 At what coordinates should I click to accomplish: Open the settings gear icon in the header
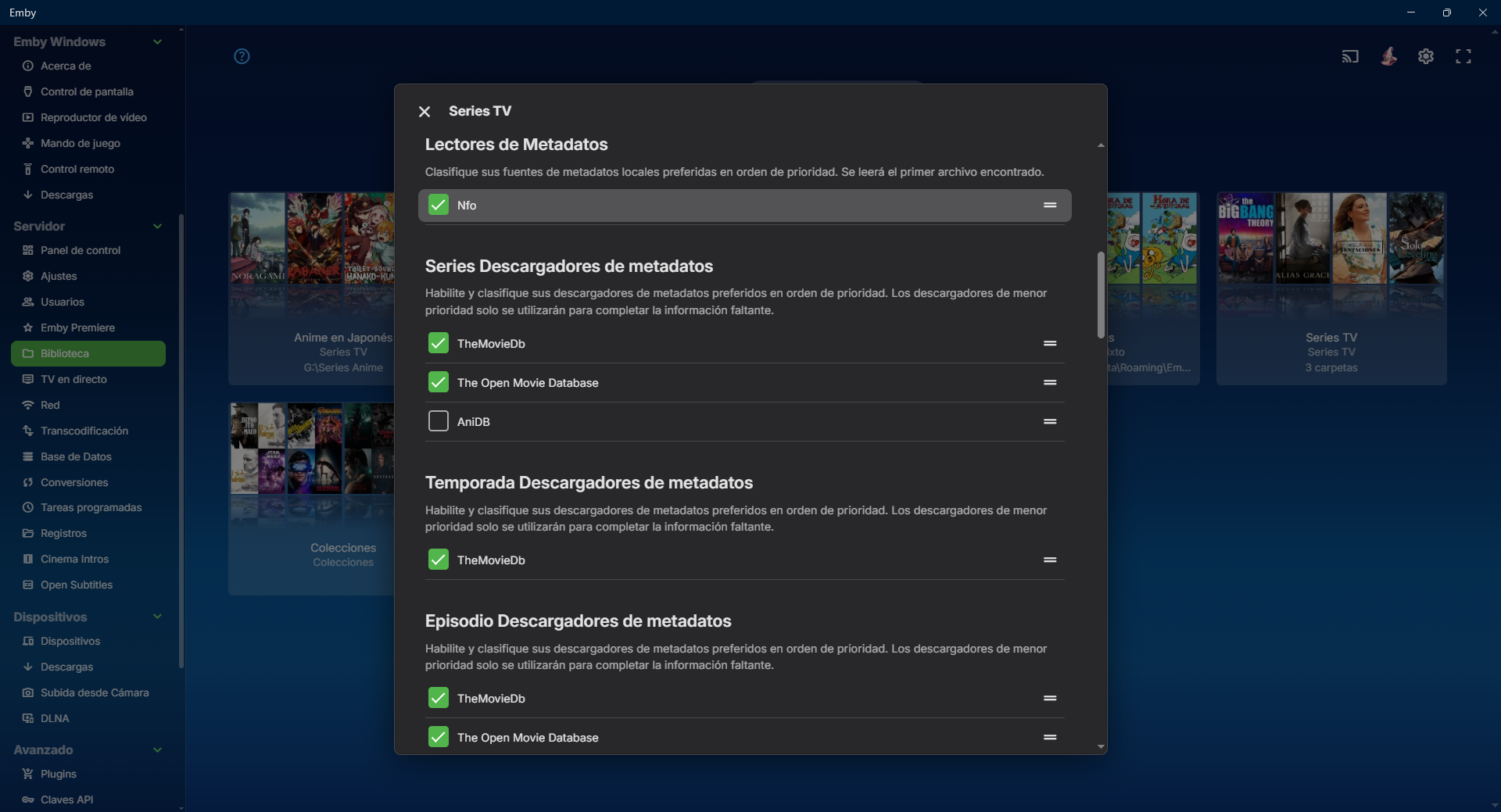point(1426,56)
